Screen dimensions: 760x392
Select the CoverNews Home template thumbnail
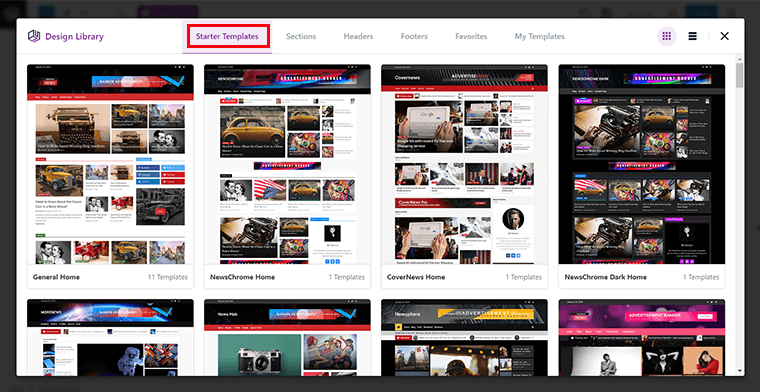pyautogui.click(x=464, y=164)
